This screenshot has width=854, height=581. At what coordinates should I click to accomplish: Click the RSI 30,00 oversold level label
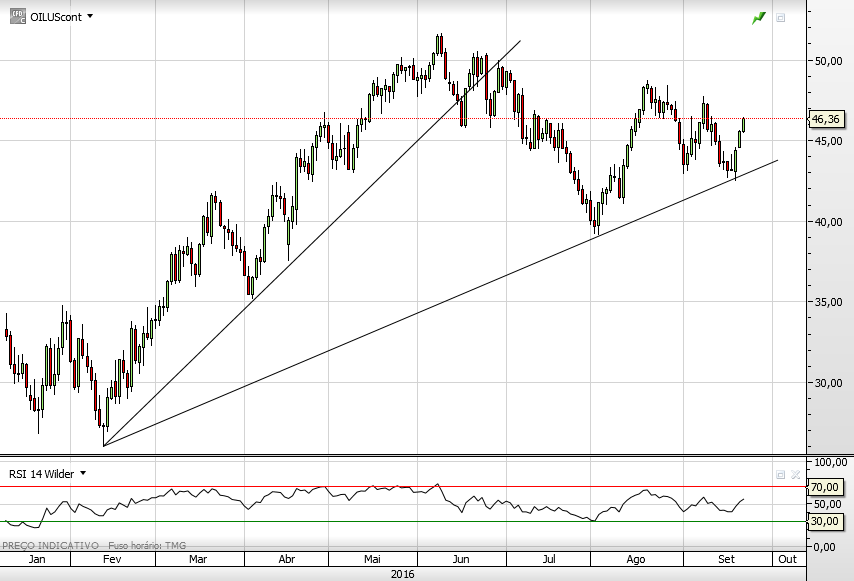pos(825,521)
